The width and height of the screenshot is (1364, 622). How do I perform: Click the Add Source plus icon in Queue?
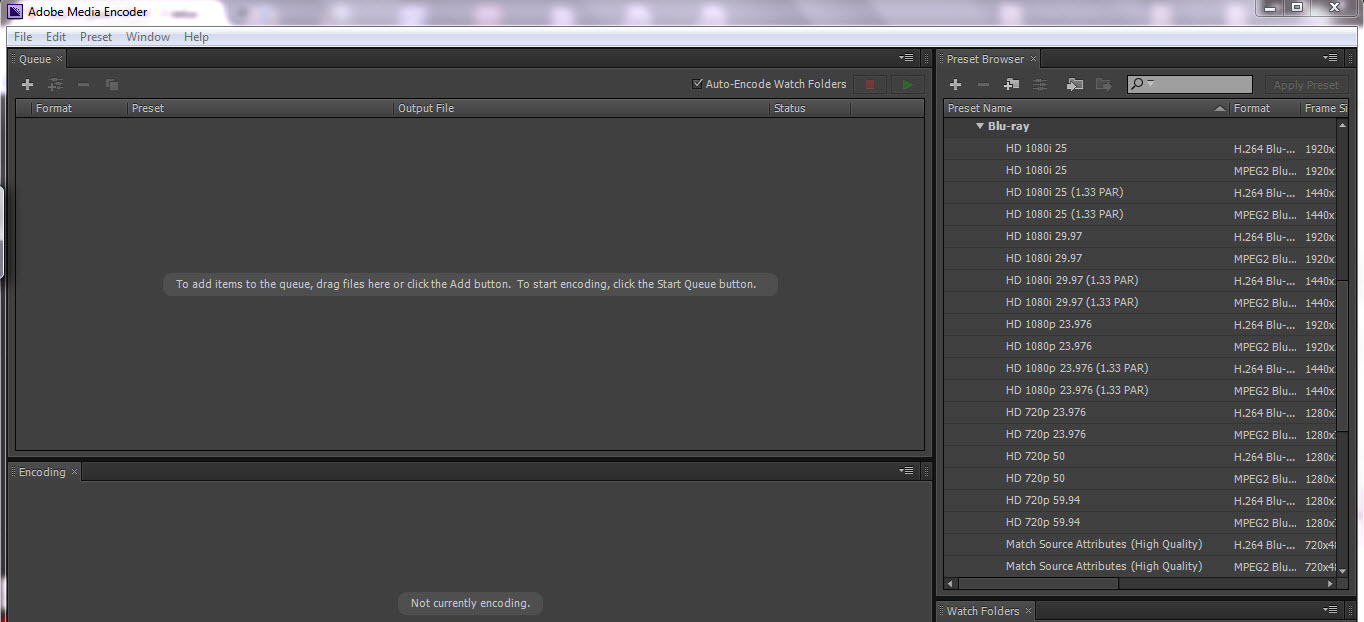[27, 85]
